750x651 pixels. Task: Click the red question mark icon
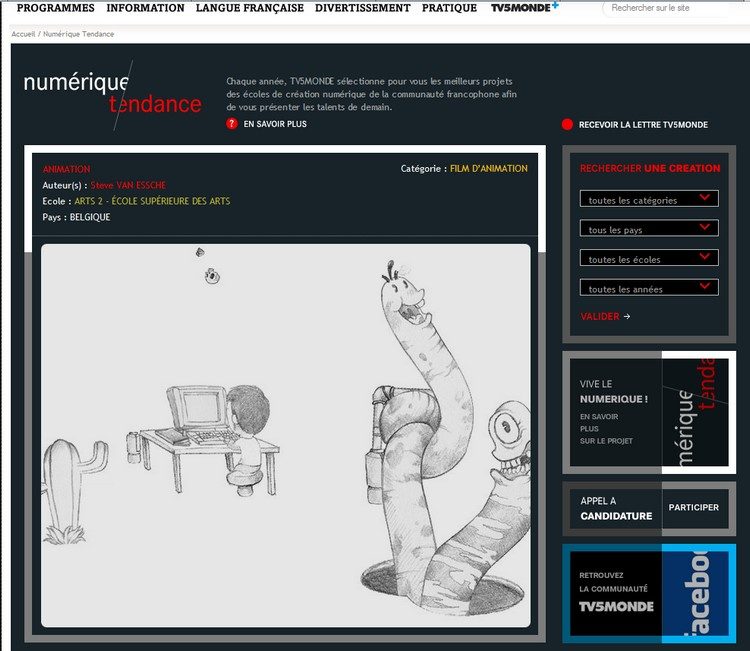[232, 124]
